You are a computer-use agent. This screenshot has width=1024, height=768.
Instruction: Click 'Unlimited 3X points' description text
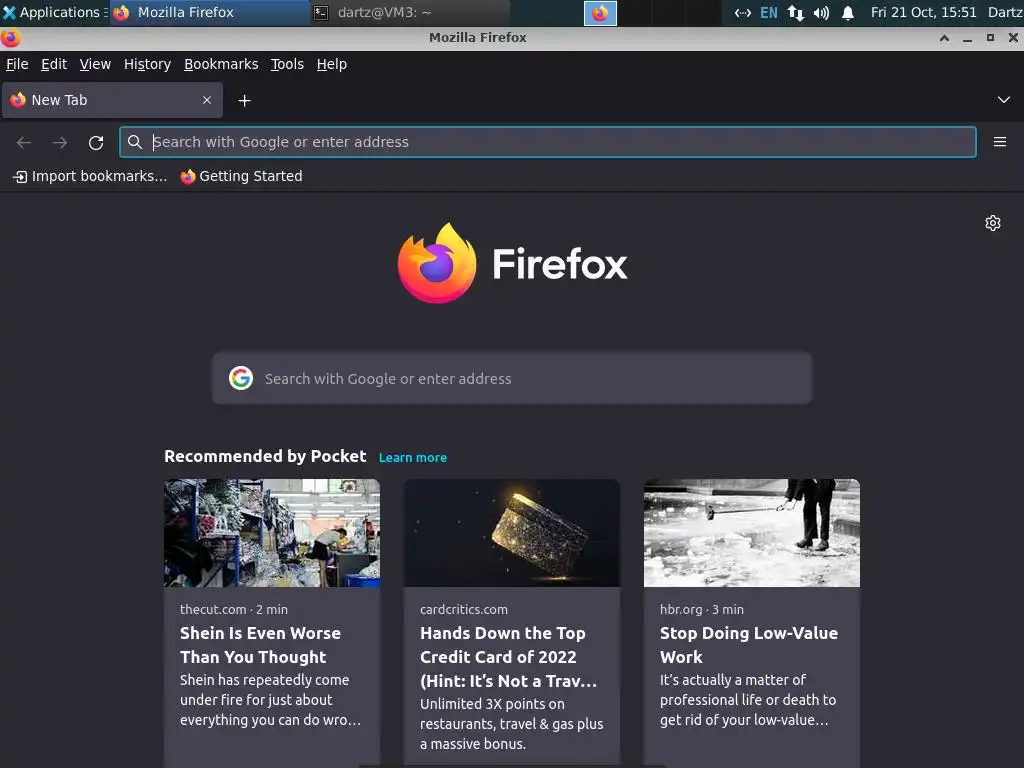pyautogui.click(x=511, y=724)
